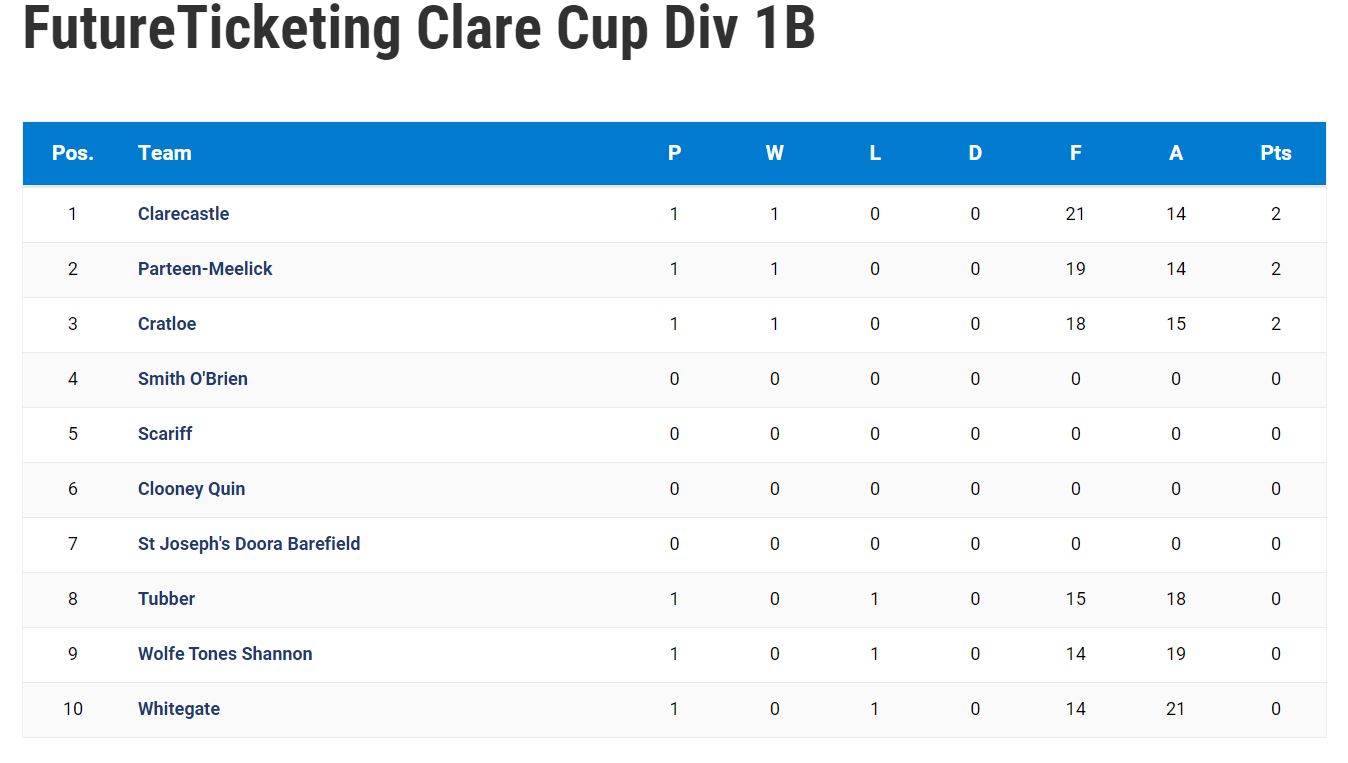The image size is (1348, 763).
Task: Click the Pts column header
Action: coord(1276,153)
